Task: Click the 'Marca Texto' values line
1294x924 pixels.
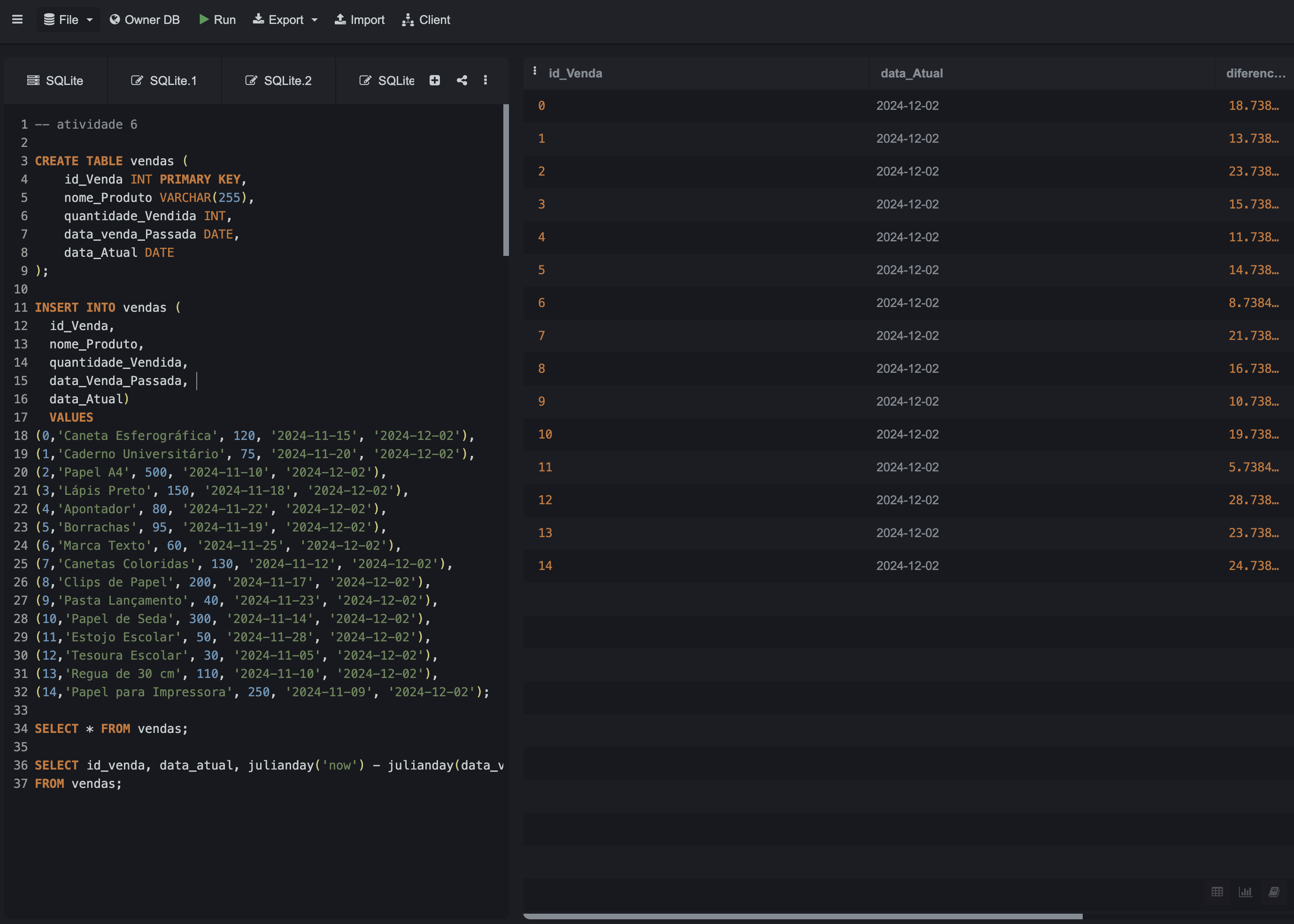Action: (x=218, y=546)
